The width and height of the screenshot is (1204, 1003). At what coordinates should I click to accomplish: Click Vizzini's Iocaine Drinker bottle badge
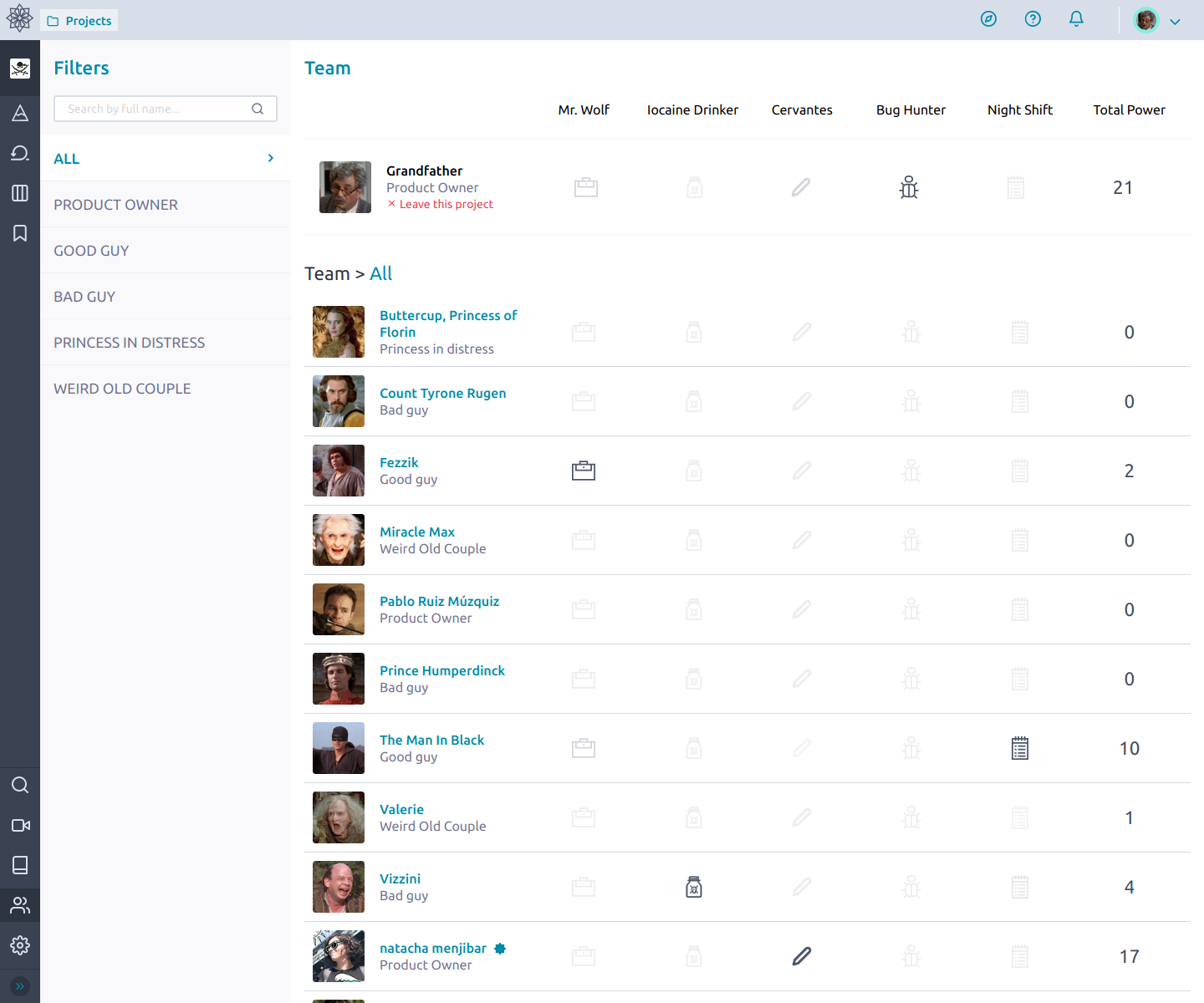pyautogui.click(x=693, y=887)
